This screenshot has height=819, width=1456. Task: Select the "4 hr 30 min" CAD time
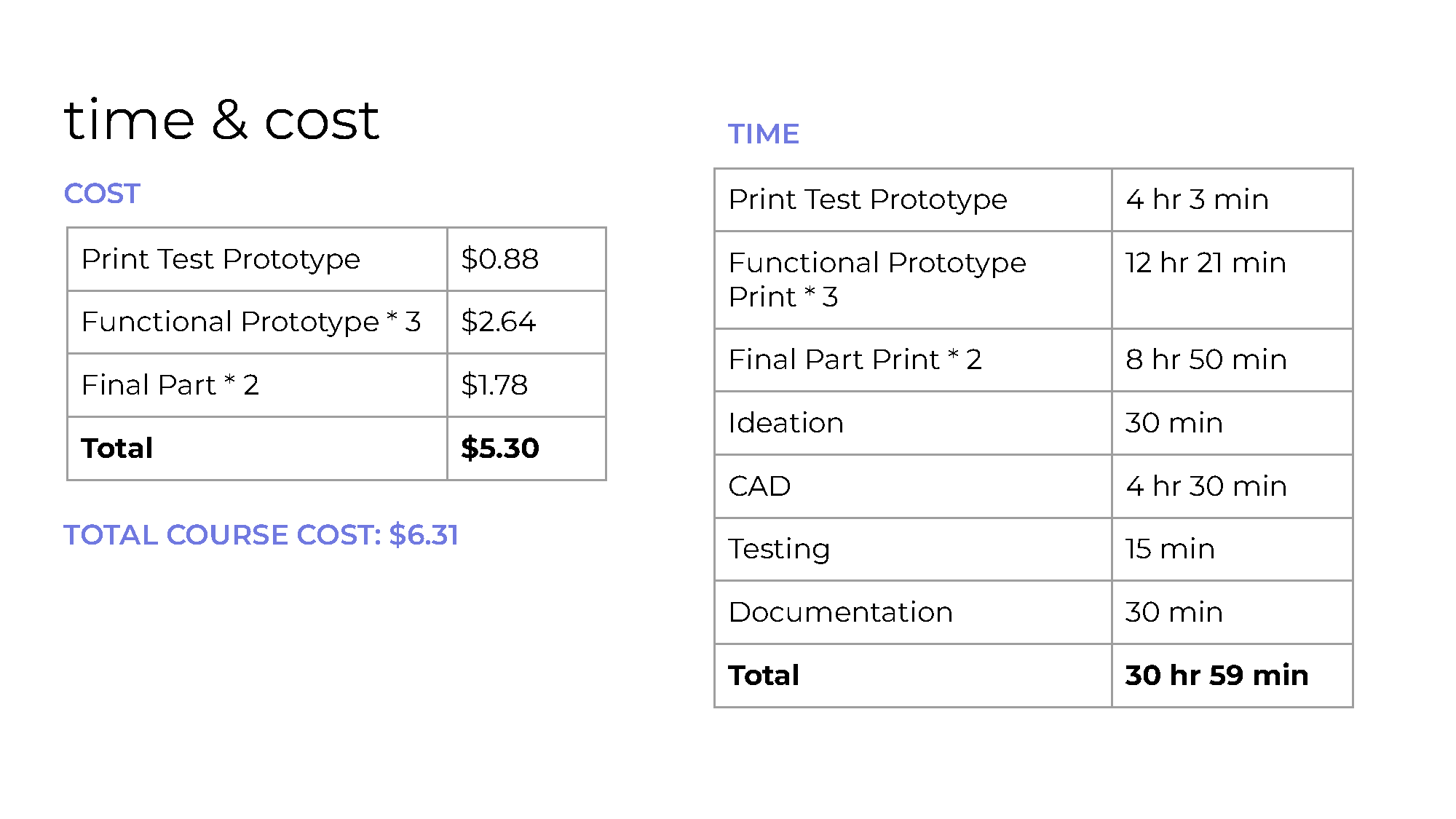(1206, 486)
